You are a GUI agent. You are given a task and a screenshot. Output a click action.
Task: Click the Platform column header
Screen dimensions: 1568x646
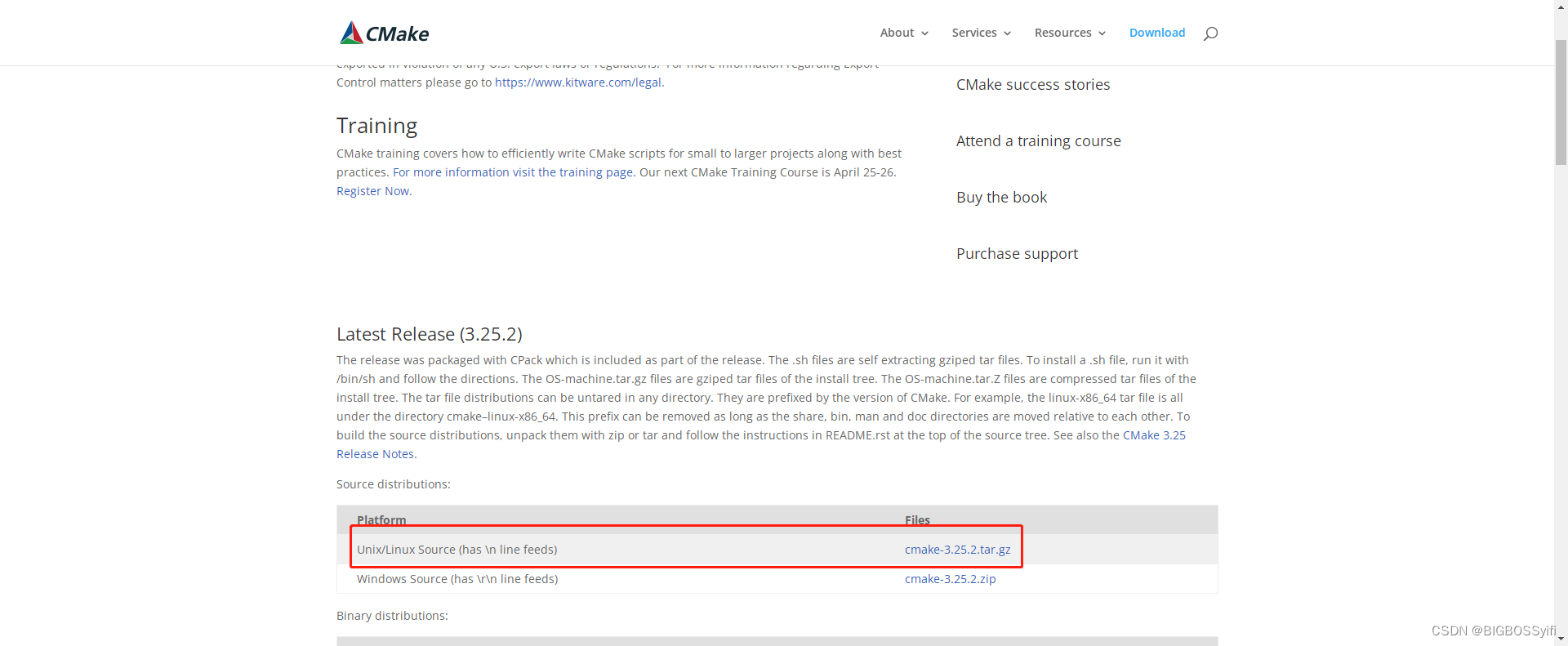[x=381, y=520]
